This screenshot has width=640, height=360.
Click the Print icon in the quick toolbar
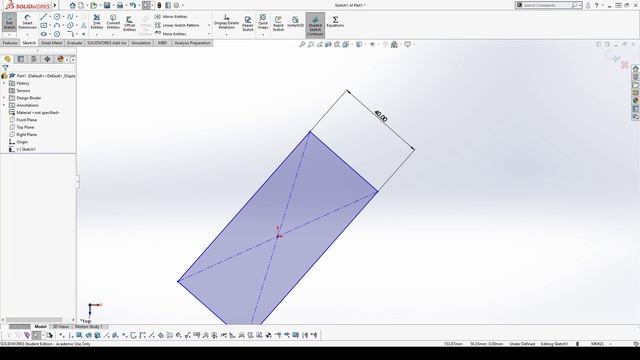pos(120,5)
